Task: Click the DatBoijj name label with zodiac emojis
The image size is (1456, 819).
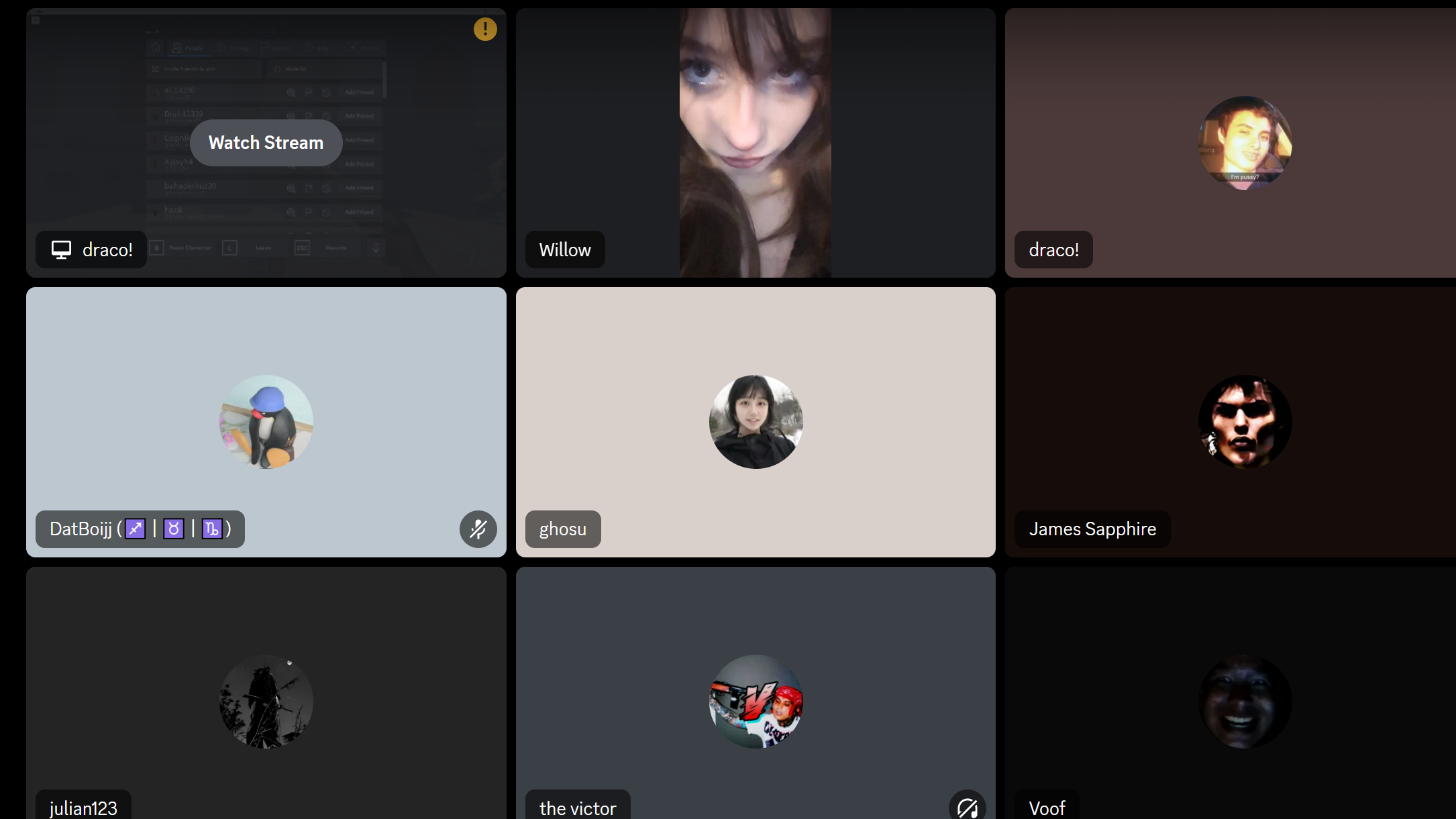Action: tap(140, 529)
